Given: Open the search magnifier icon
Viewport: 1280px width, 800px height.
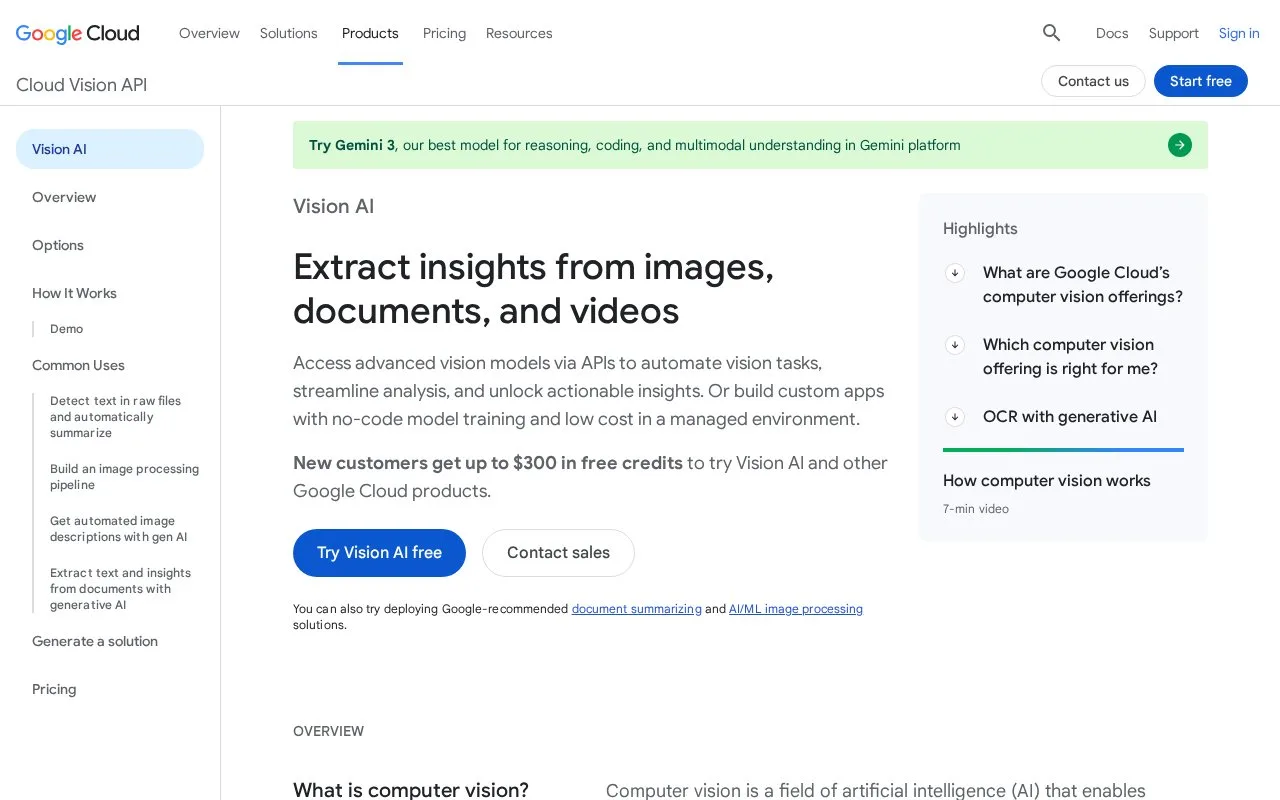Looking at the screenshot, I should click(x=1051, y=33).
